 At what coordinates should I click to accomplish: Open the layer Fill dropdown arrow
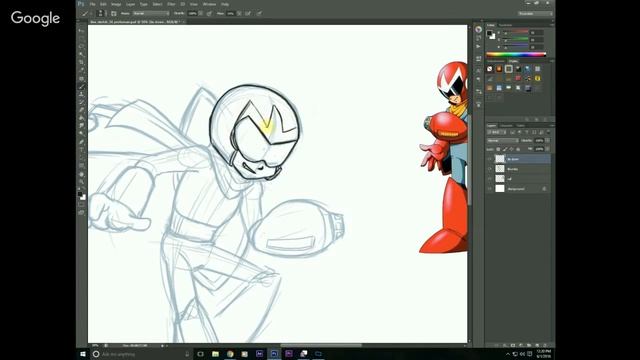click(547, 149)
